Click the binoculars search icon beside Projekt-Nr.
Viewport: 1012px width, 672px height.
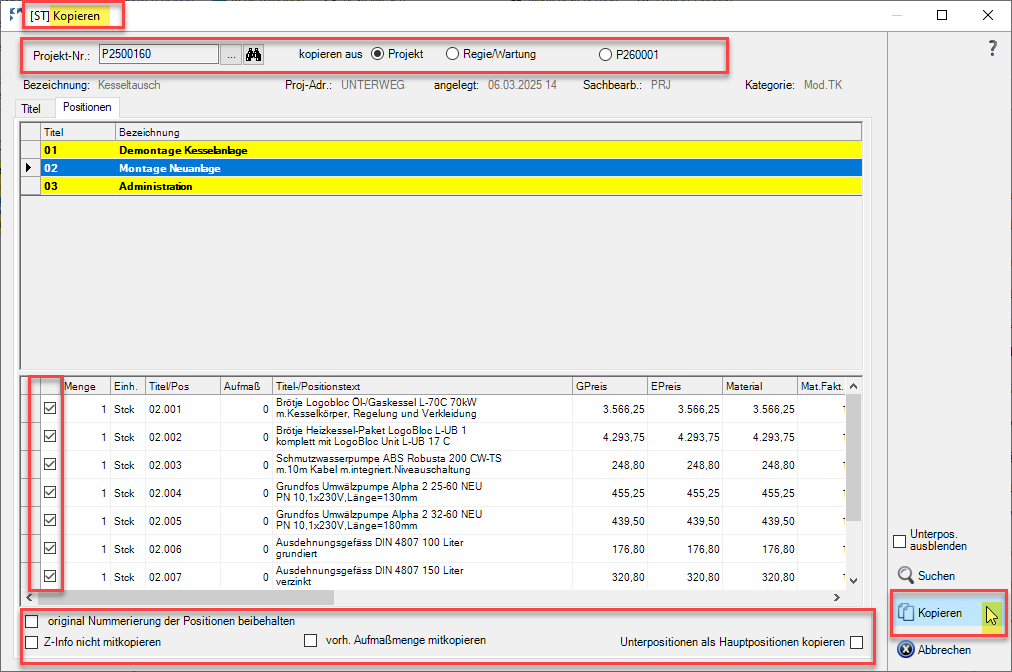(x=253, y=55)
